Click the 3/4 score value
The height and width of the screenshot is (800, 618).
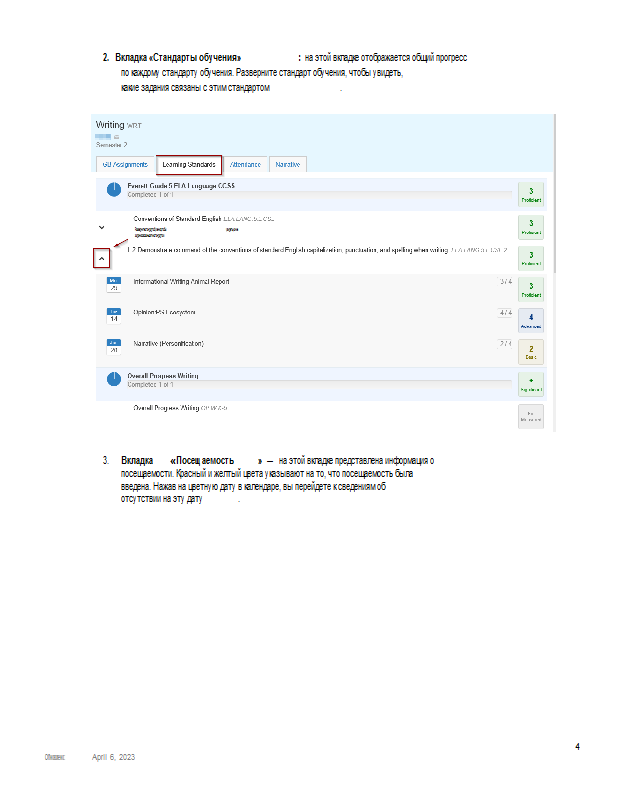tap(505, 282)
